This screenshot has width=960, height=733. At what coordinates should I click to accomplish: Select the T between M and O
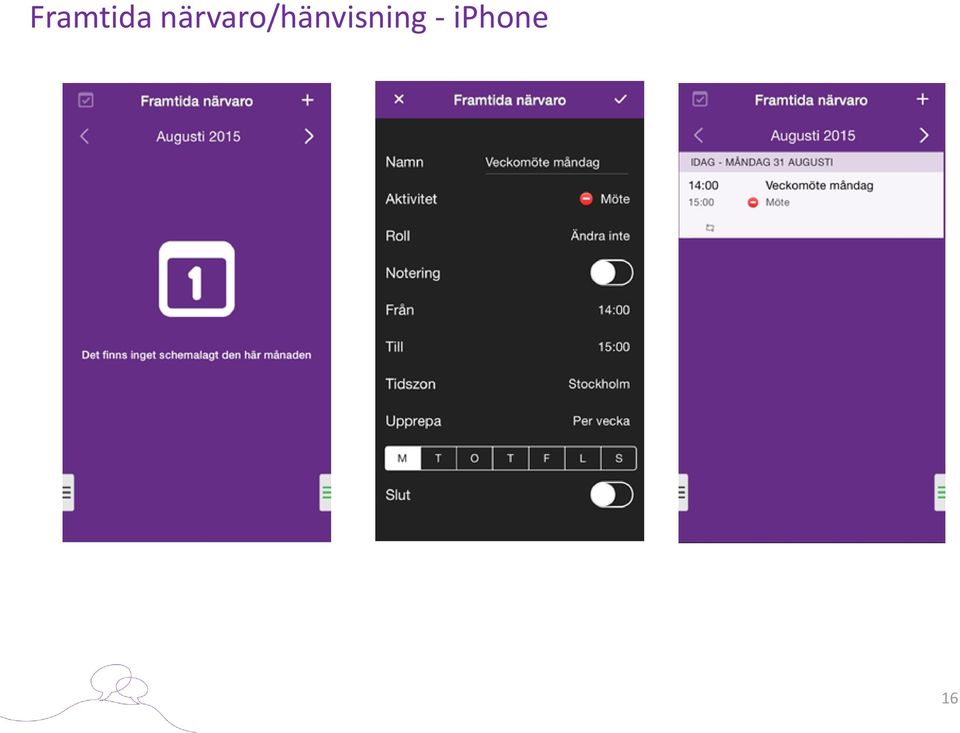[x=438, y=458]
